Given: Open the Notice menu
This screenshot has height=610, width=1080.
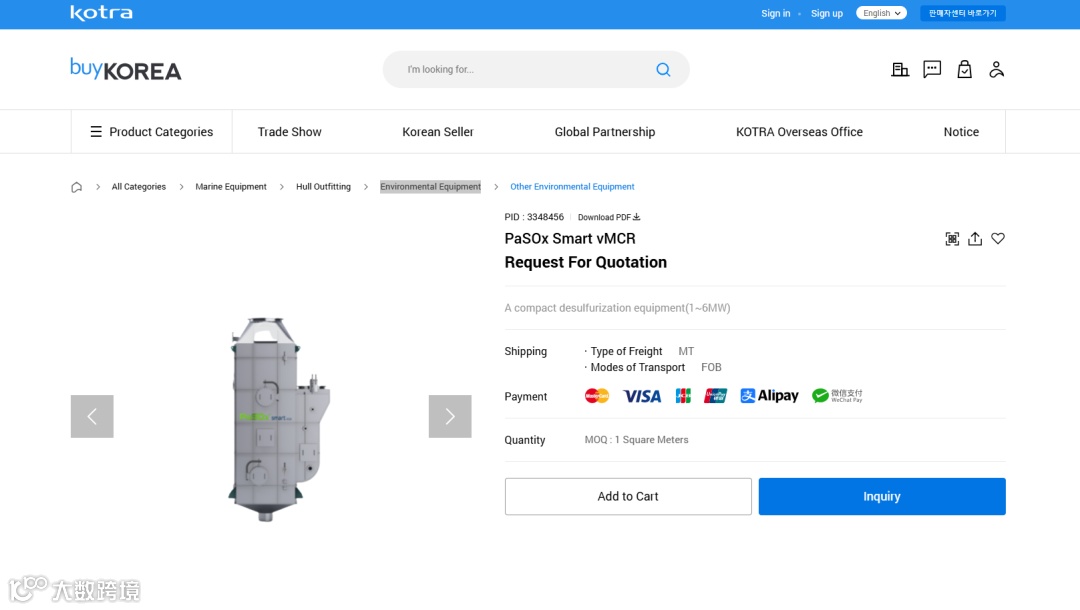Looking at the screenshot, I should [x=961, y=132].
